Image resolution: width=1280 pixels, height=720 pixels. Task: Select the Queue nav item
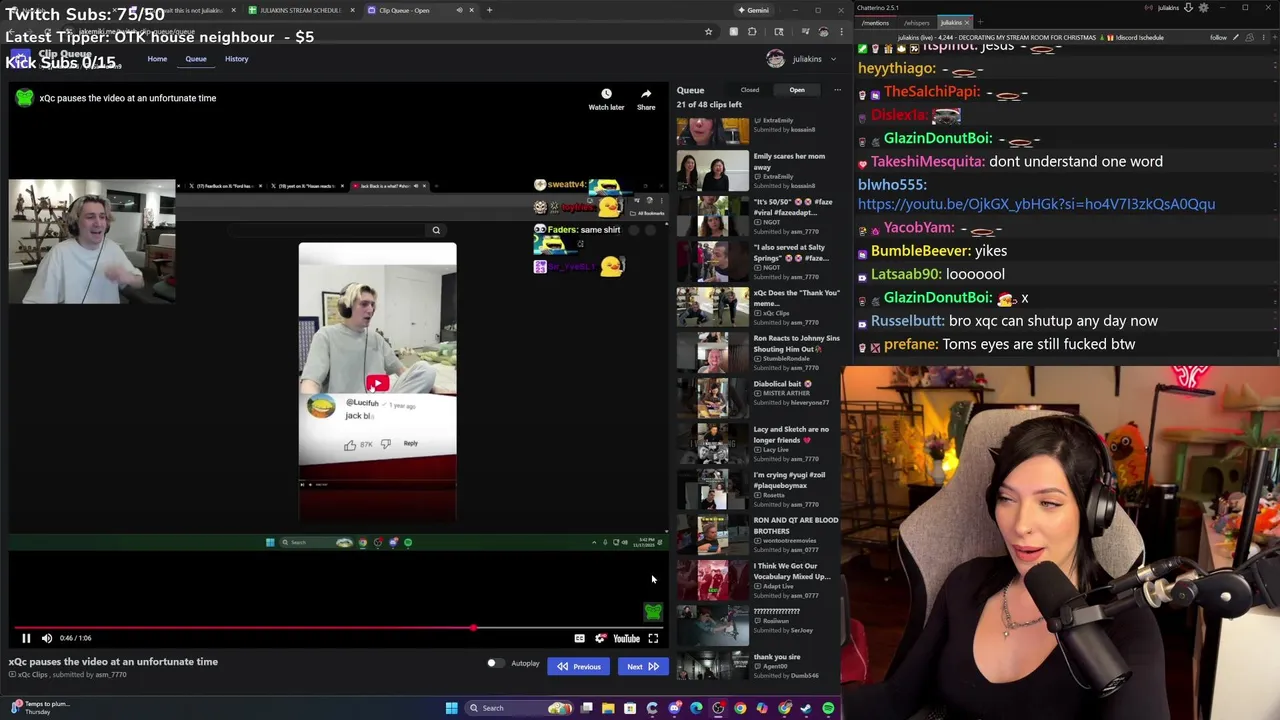point(195,59)
